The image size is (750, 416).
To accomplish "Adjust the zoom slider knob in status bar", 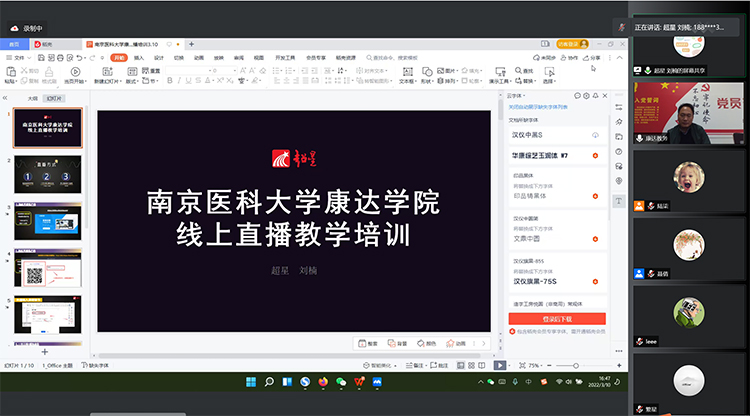I will point(576,365).
